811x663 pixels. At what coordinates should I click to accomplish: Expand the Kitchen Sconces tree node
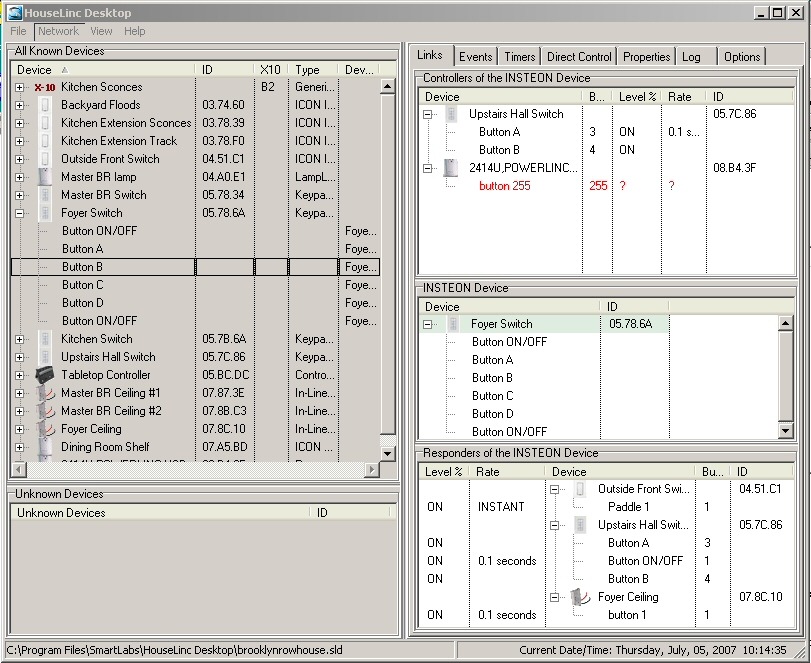[20, 87]
